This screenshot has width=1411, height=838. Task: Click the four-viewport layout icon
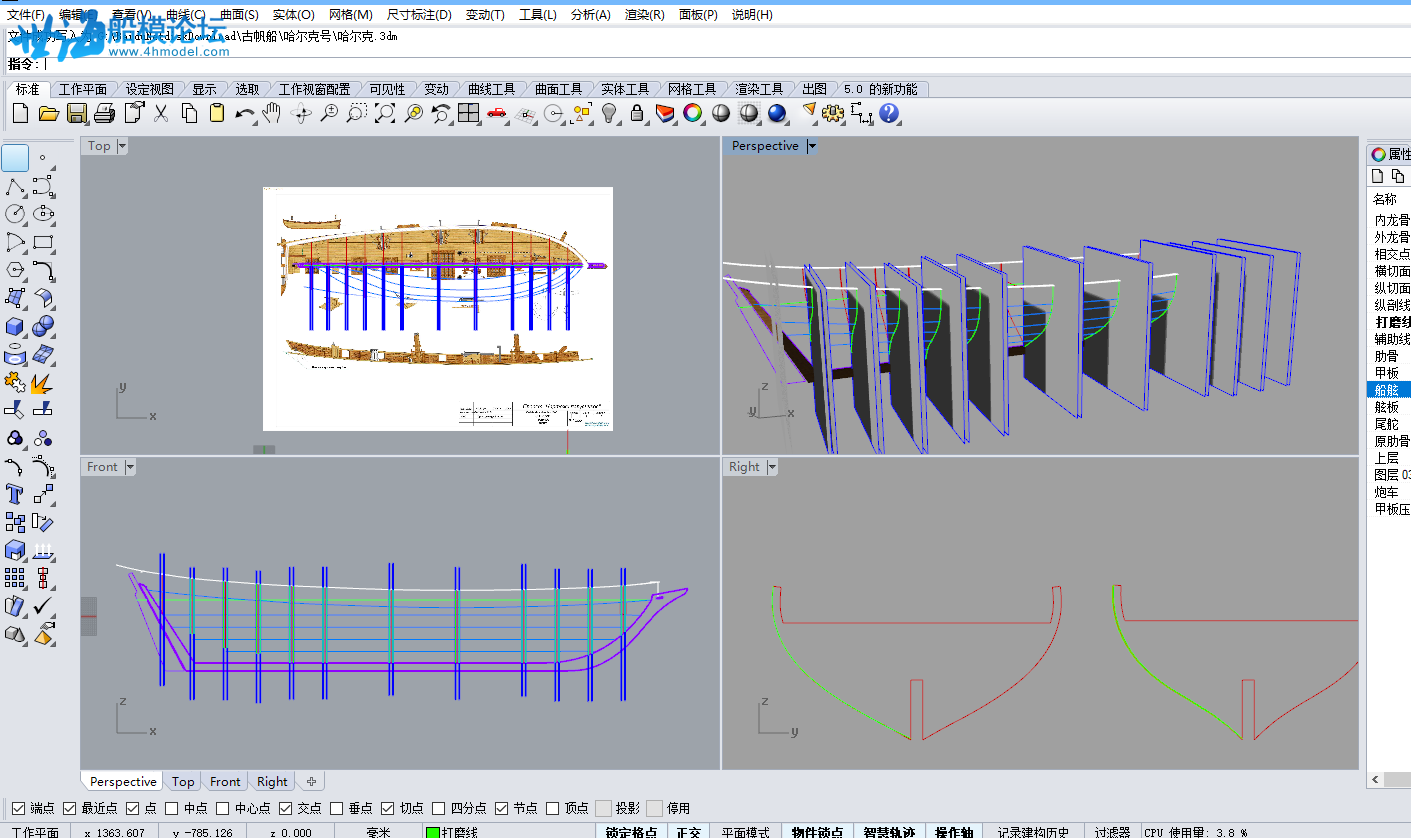[x=469, y=113]
